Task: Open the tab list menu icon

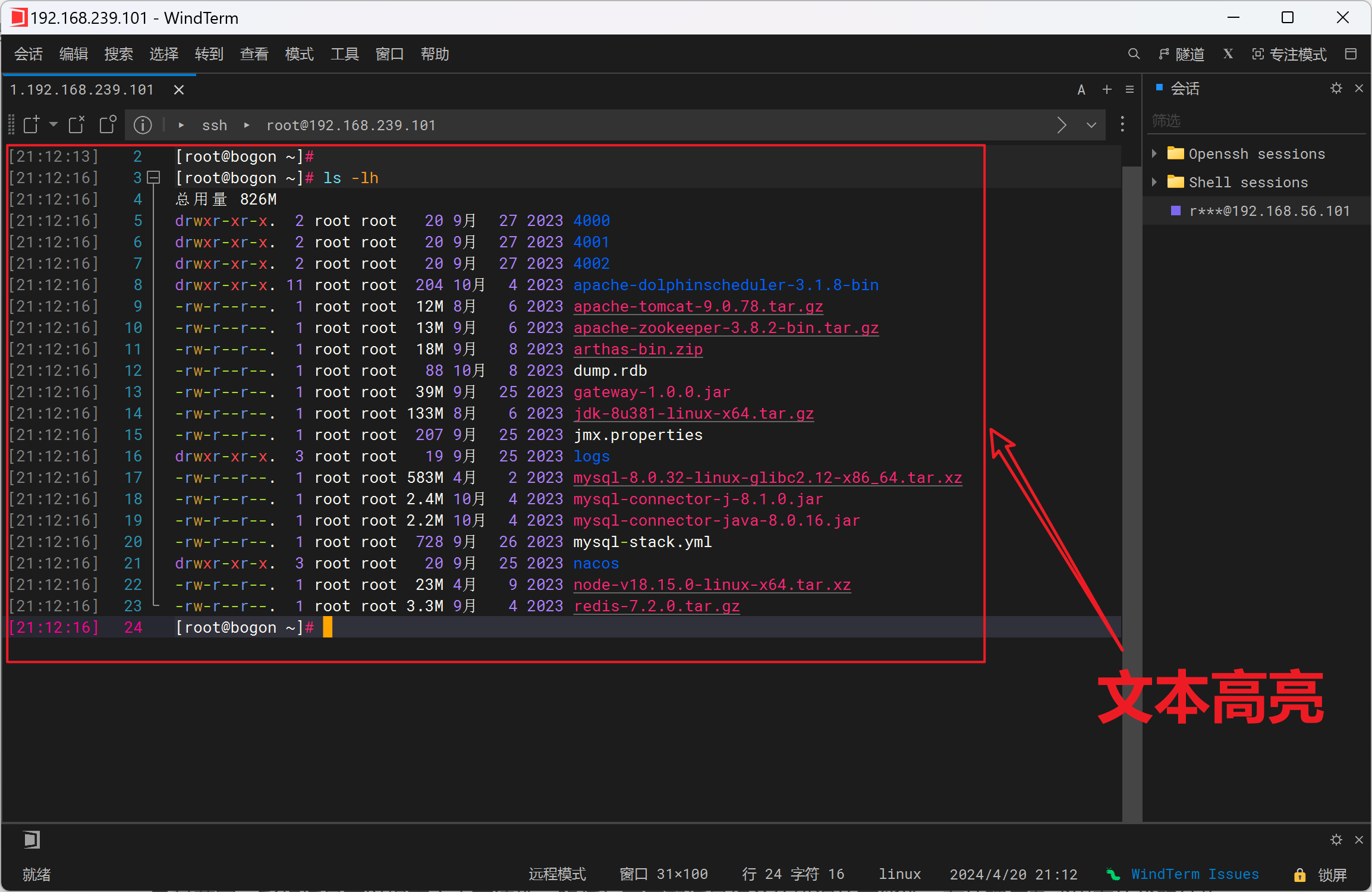Action: click(1130, 89)
